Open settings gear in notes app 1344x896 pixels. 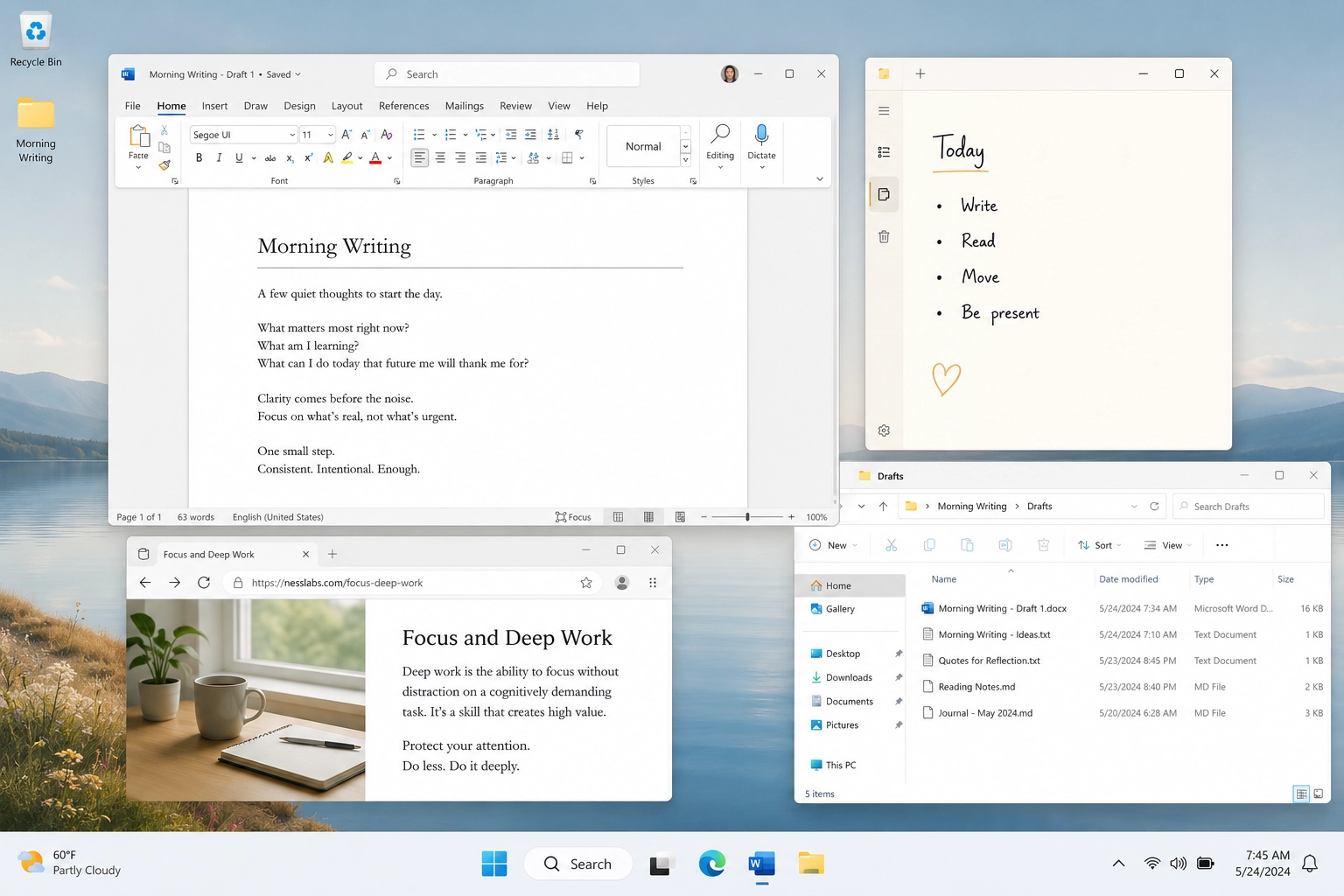884,430
